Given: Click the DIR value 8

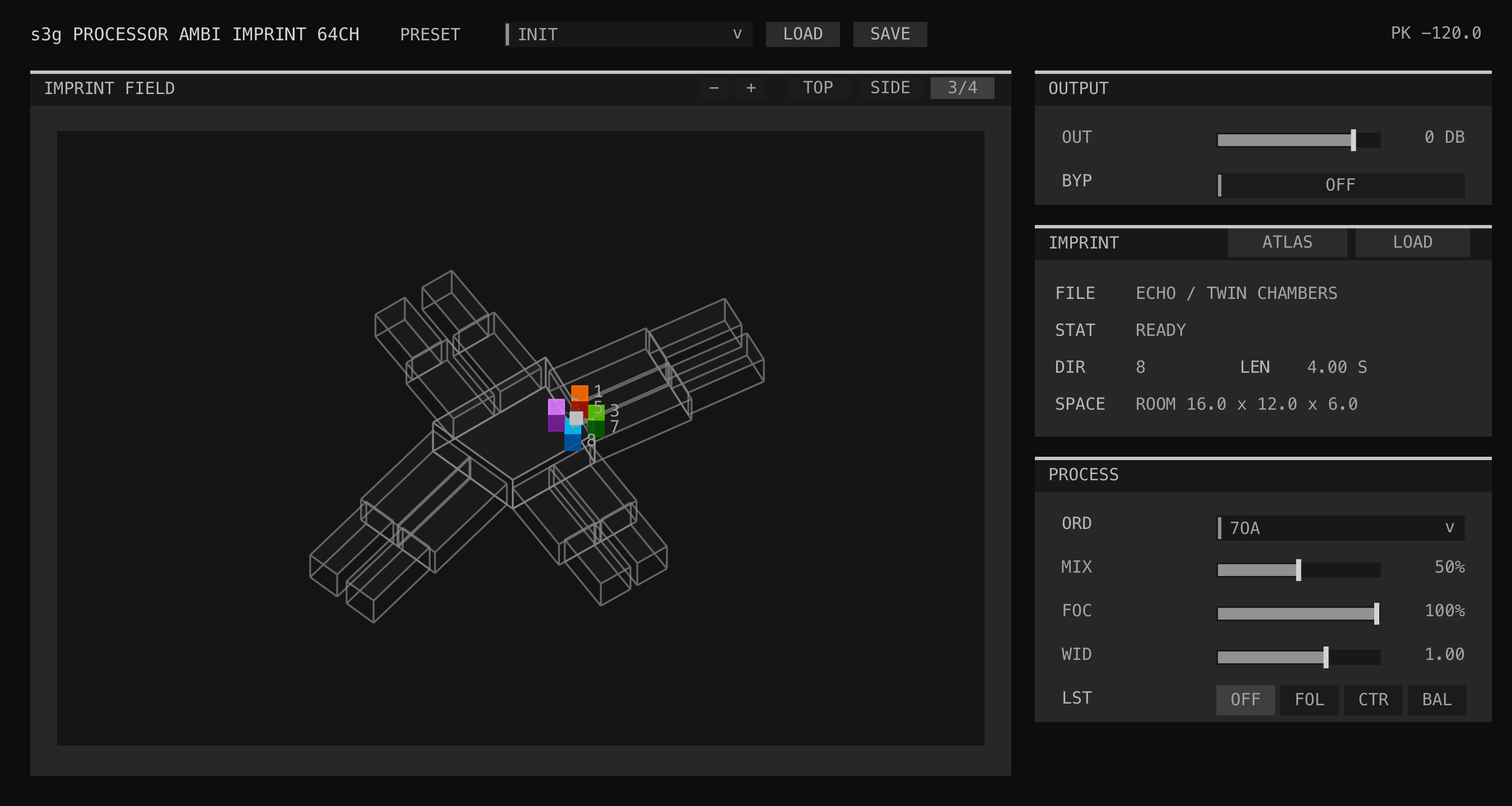Looking at the screenshot, I should click(1140, 367).
